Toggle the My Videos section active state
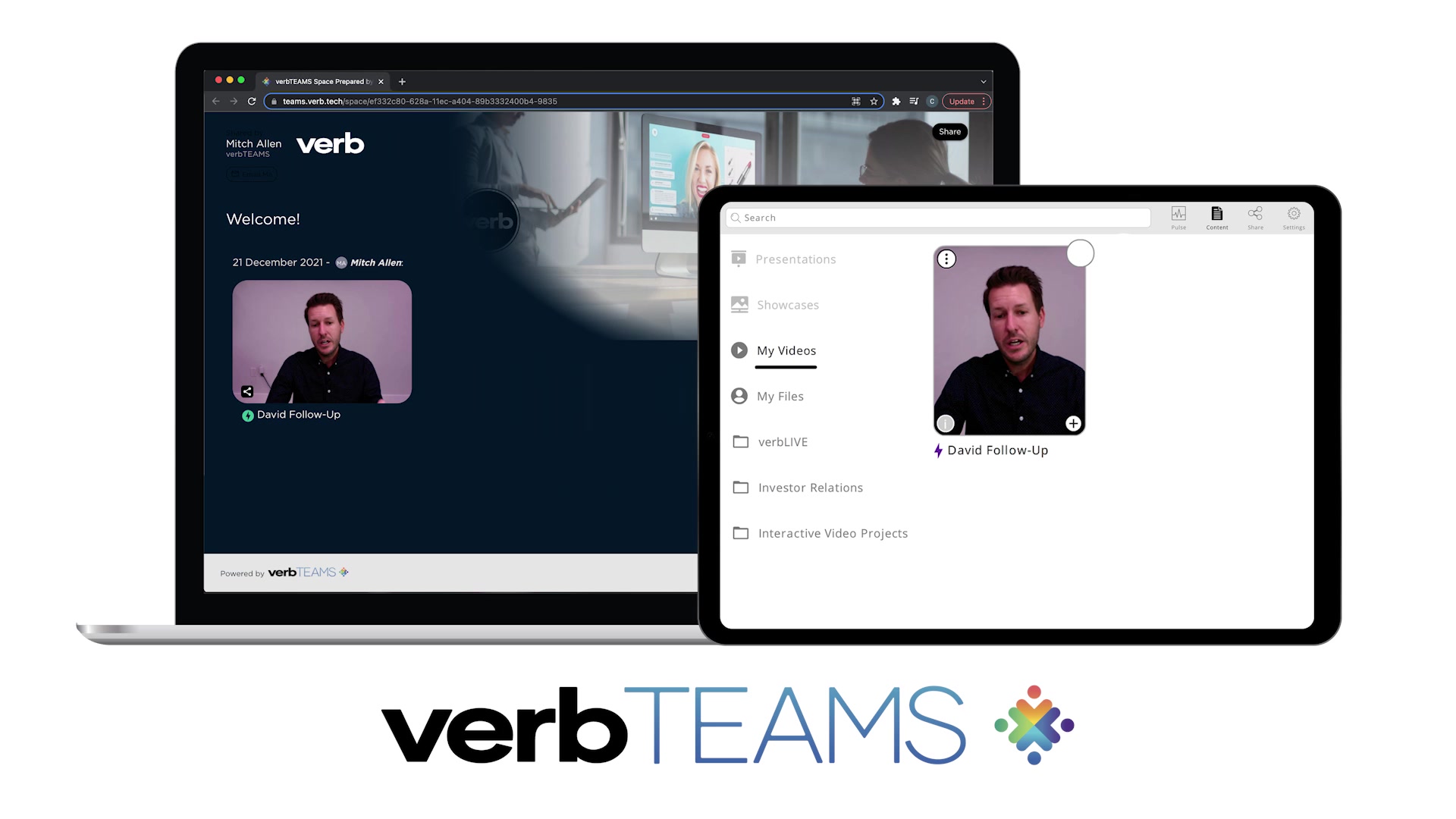The height and width of the screenshot is (819, 1456). 786,350
